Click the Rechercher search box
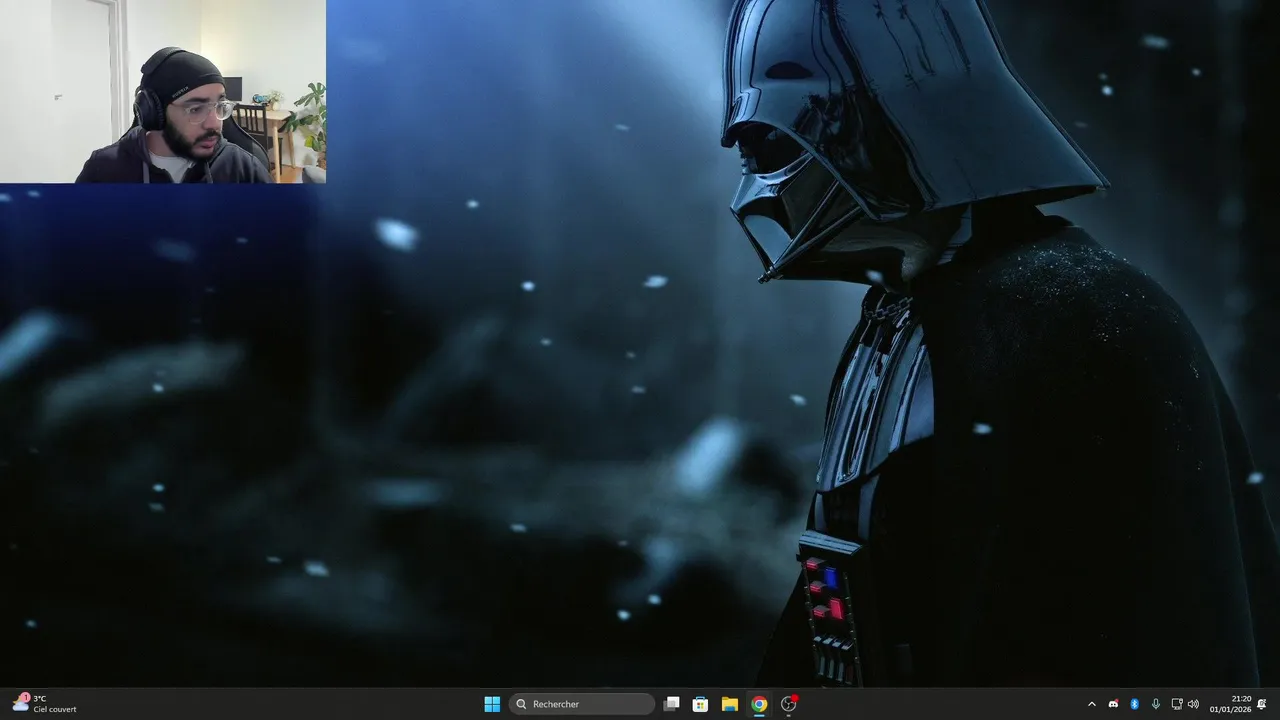Image resolution: width=1280 pixels, height=720 pixels. pos(582,704)
